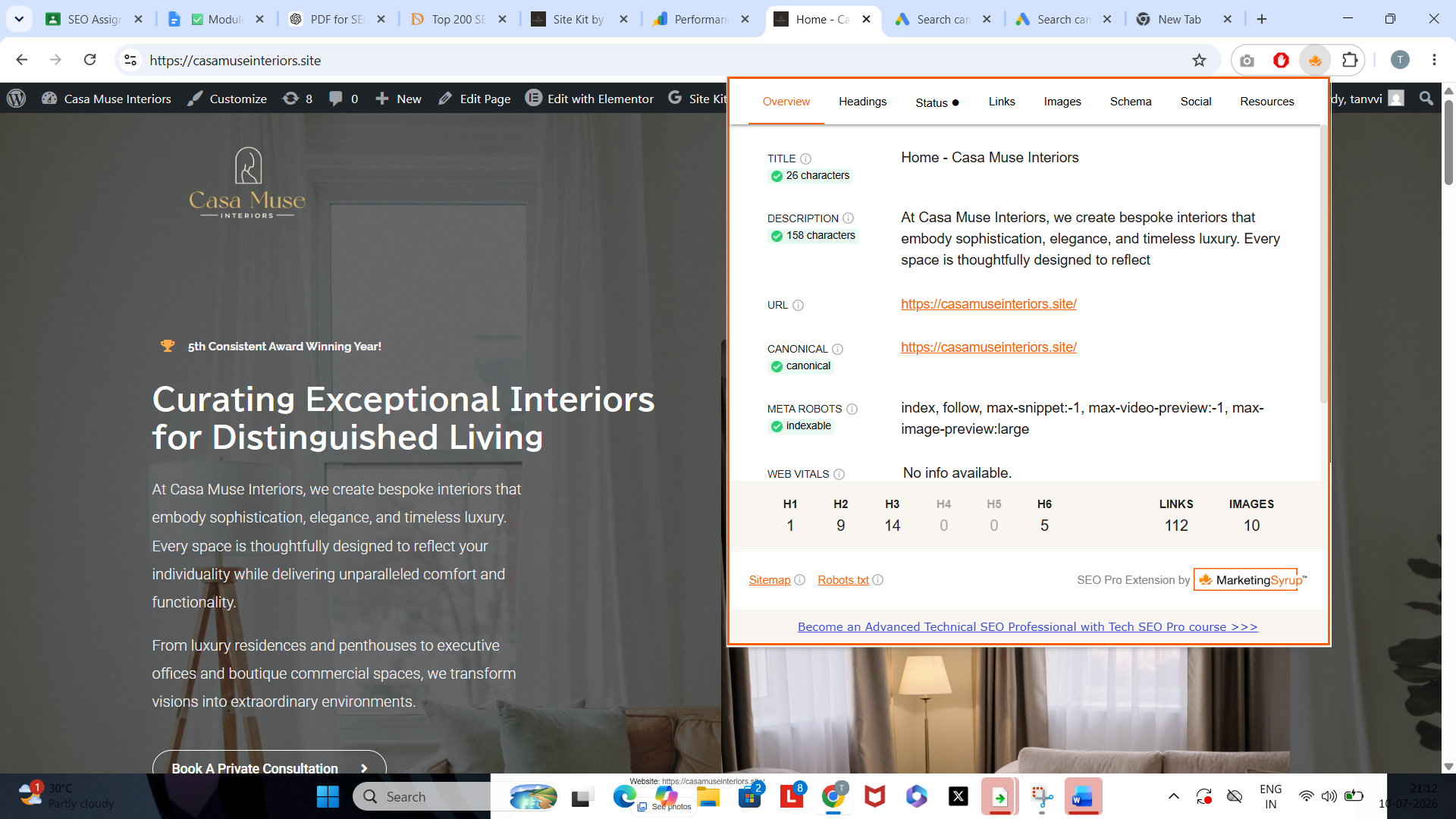Switch to the Status tab
The width and height of the screenshot is (1456, 819).
pos(937,102)
